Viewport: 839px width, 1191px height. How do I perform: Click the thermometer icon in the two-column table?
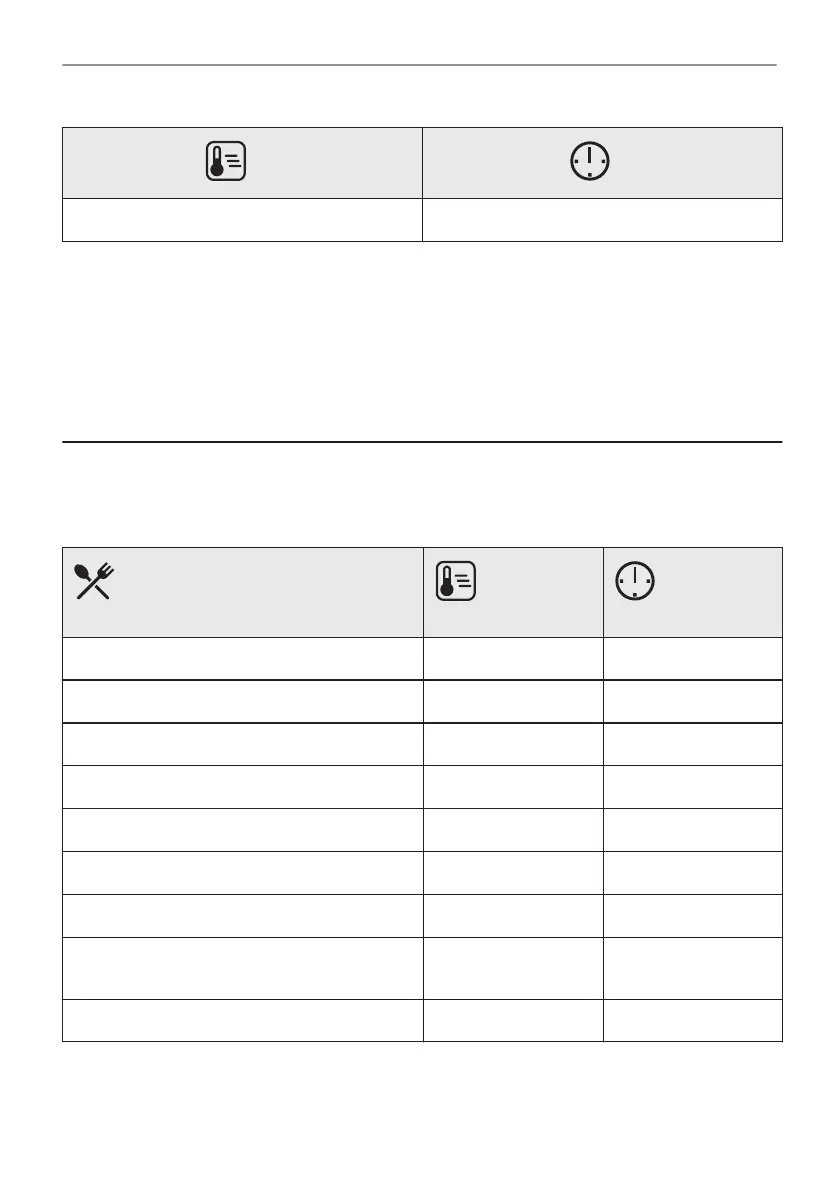[226, 162]
